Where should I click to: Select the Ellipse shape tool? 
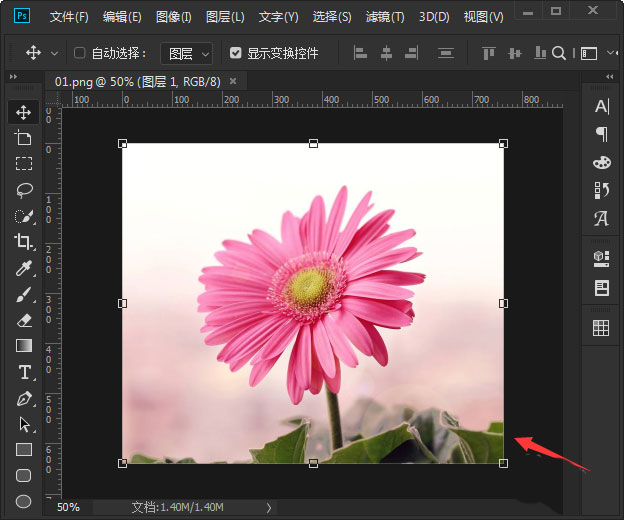click(23, 501)
